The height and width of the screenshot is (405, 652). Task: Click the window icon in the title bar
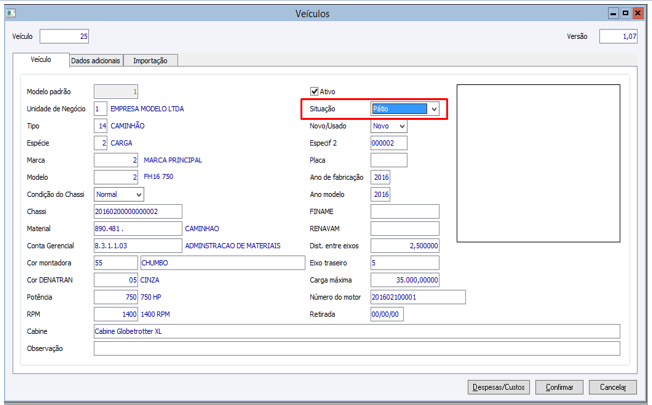[11, 13]
